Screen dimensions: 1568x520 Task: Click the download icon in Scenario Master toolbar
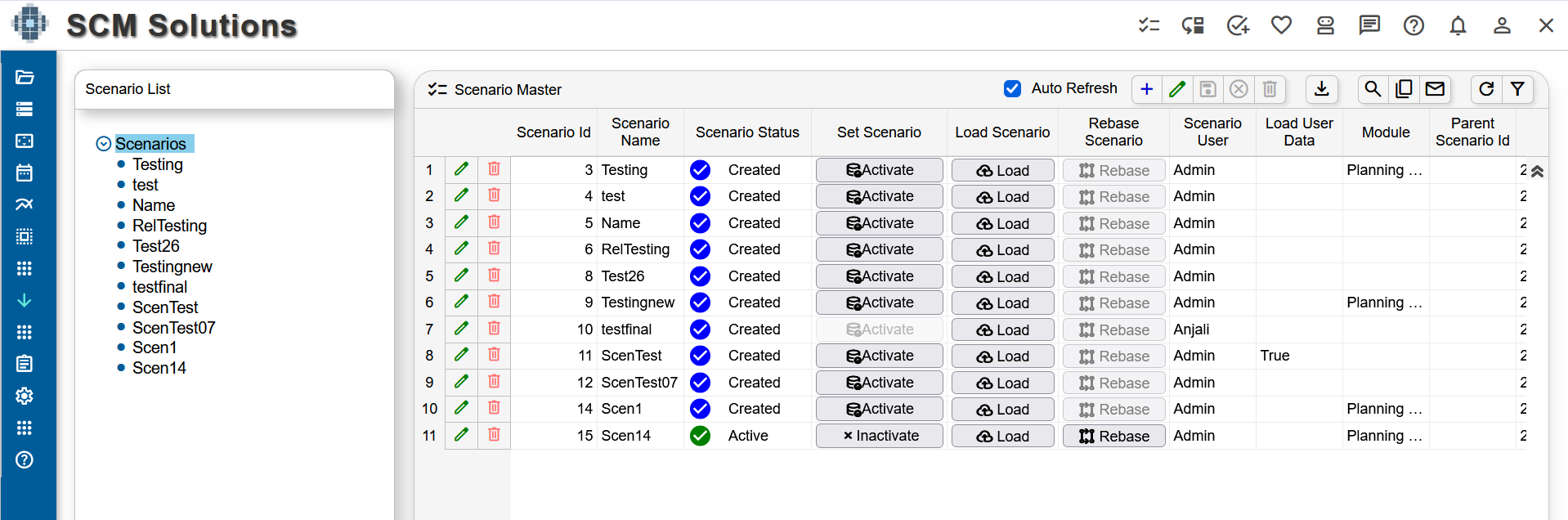coord(1321,89)
